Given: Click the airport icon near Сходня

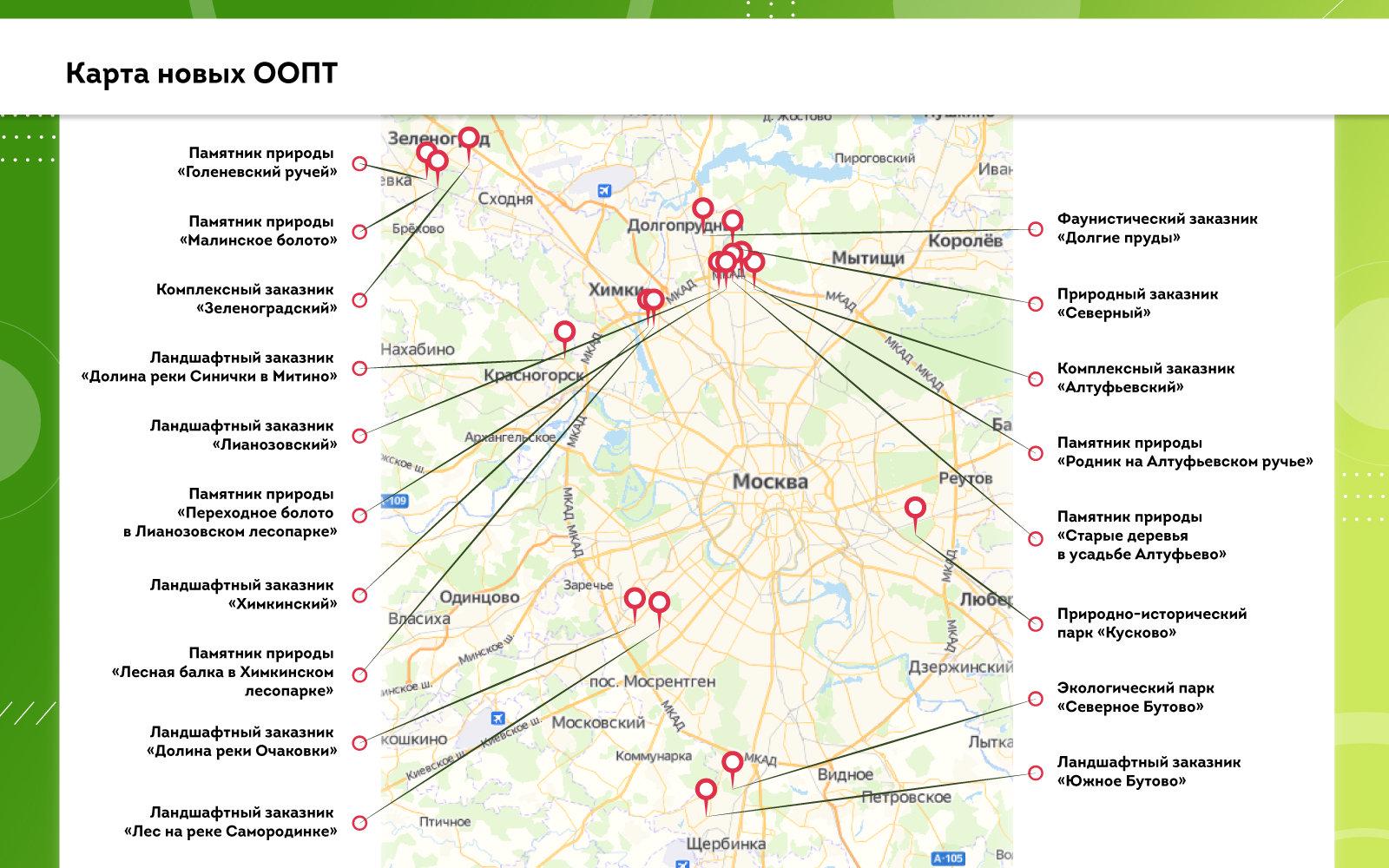Looking at the screenshot, I should [x=604, y=190].
